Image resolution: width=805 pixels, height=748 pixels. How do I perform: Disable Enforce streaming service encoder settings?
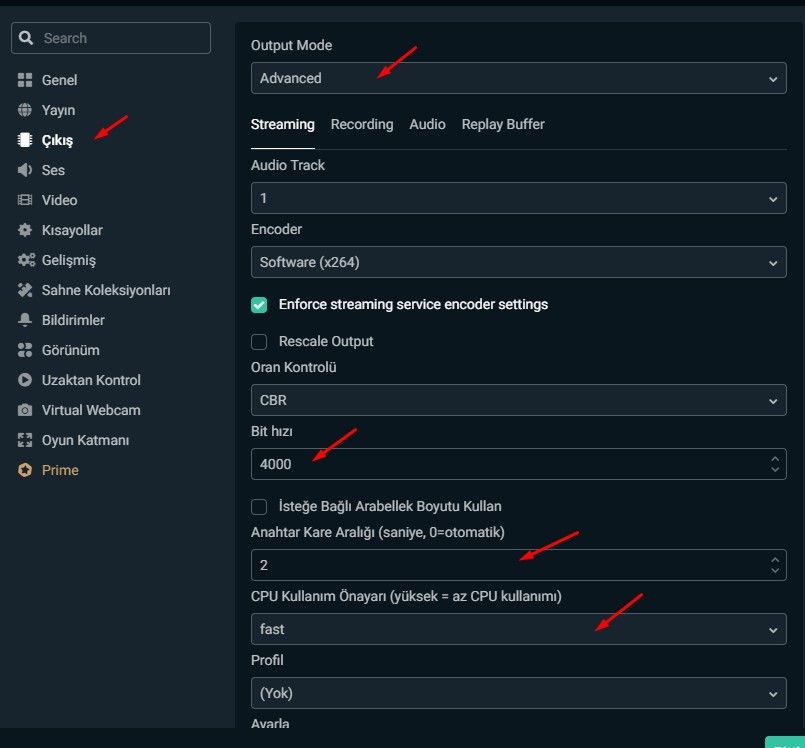tap(259, 305)
